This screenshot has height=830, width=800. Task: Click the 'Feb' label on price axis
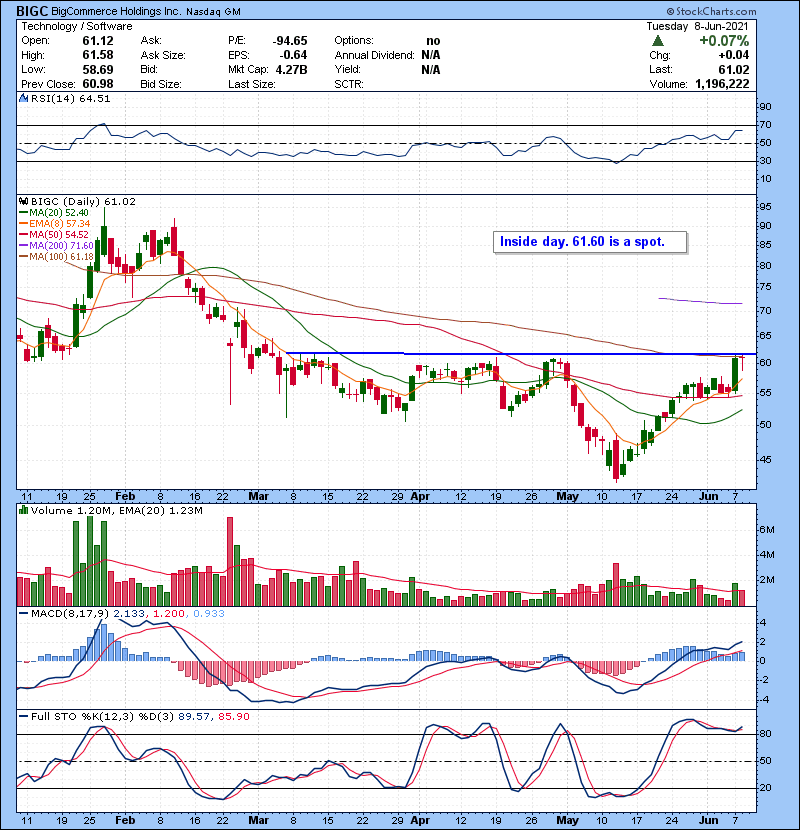point(125,496)
